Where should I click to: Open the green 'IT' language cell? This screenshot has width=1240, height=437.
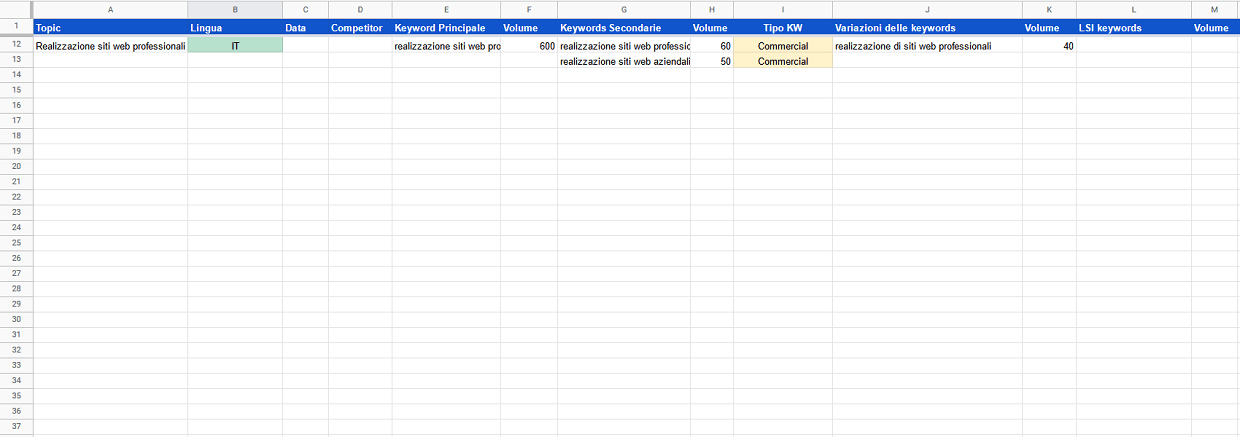tap(235, 46)
